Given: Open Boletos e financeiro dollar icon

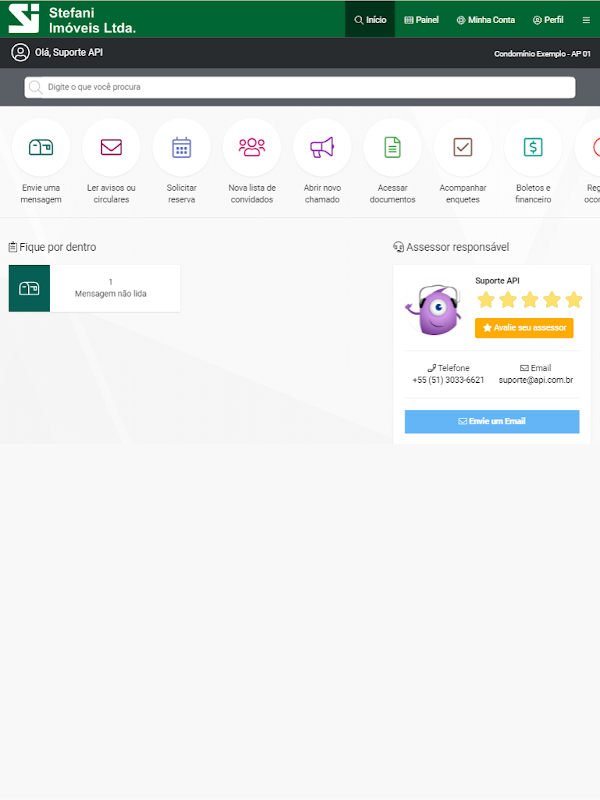Looking at the screenshot, I should (533, 147).
